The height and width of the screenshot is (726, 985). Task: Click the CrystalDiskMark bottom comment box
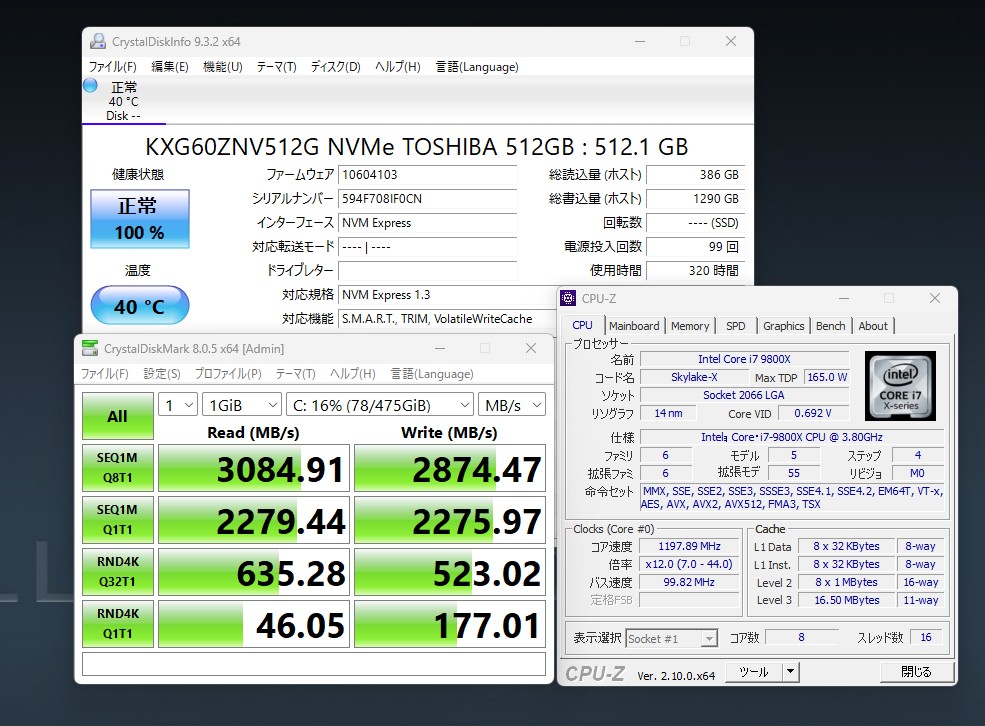[x=313, y=664]
